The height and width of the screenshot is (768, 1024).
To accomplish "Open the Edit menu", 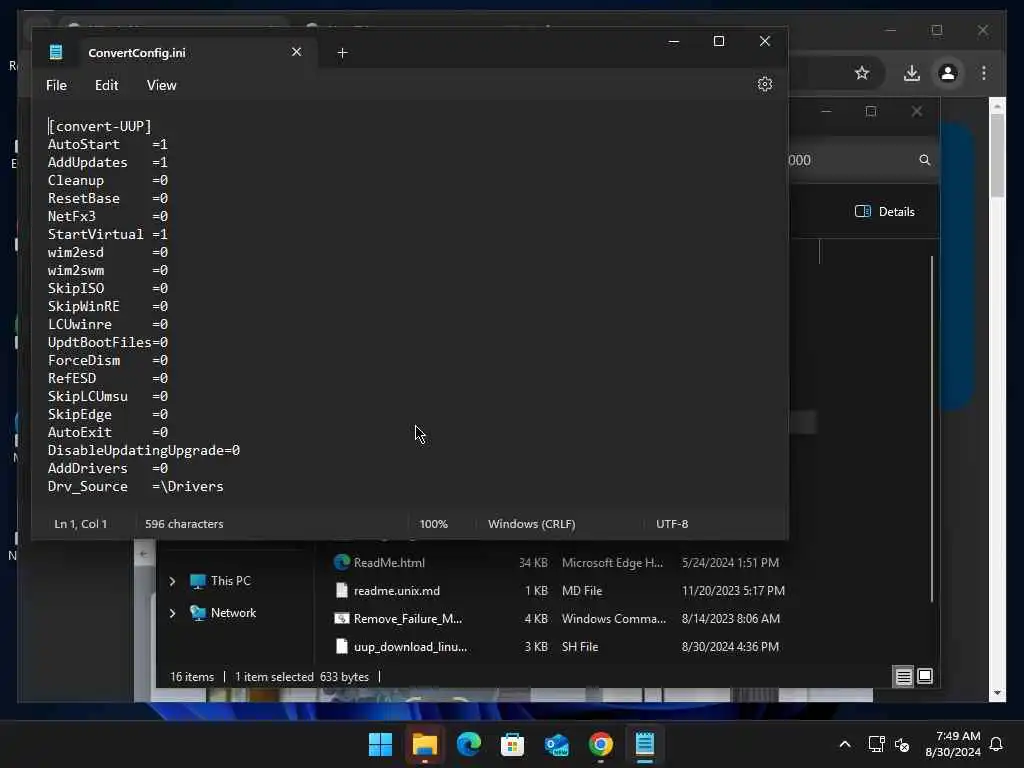I will pos(106,86).
